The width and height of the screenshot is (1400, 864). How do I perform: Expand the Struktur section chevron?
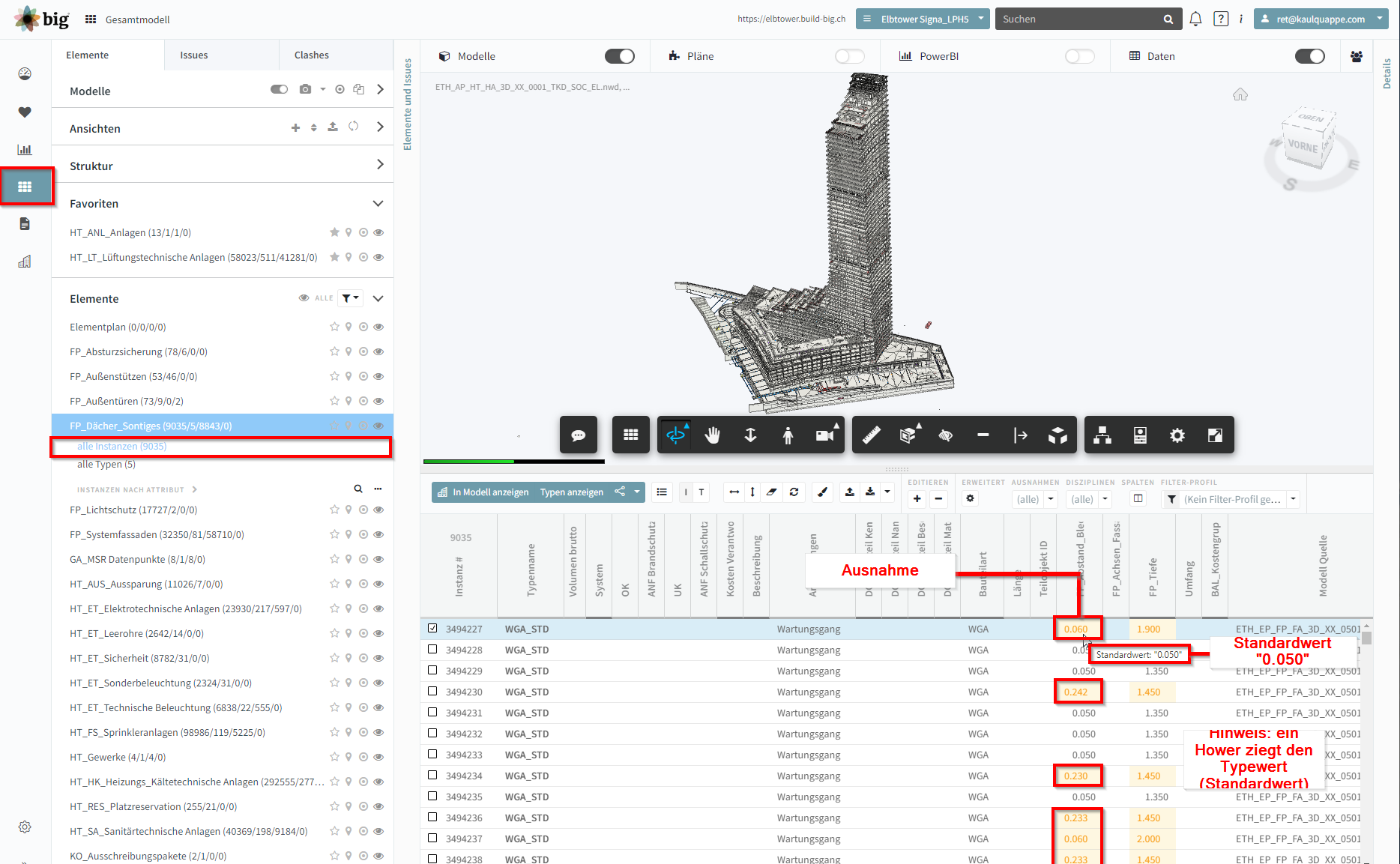coord(380,164)
